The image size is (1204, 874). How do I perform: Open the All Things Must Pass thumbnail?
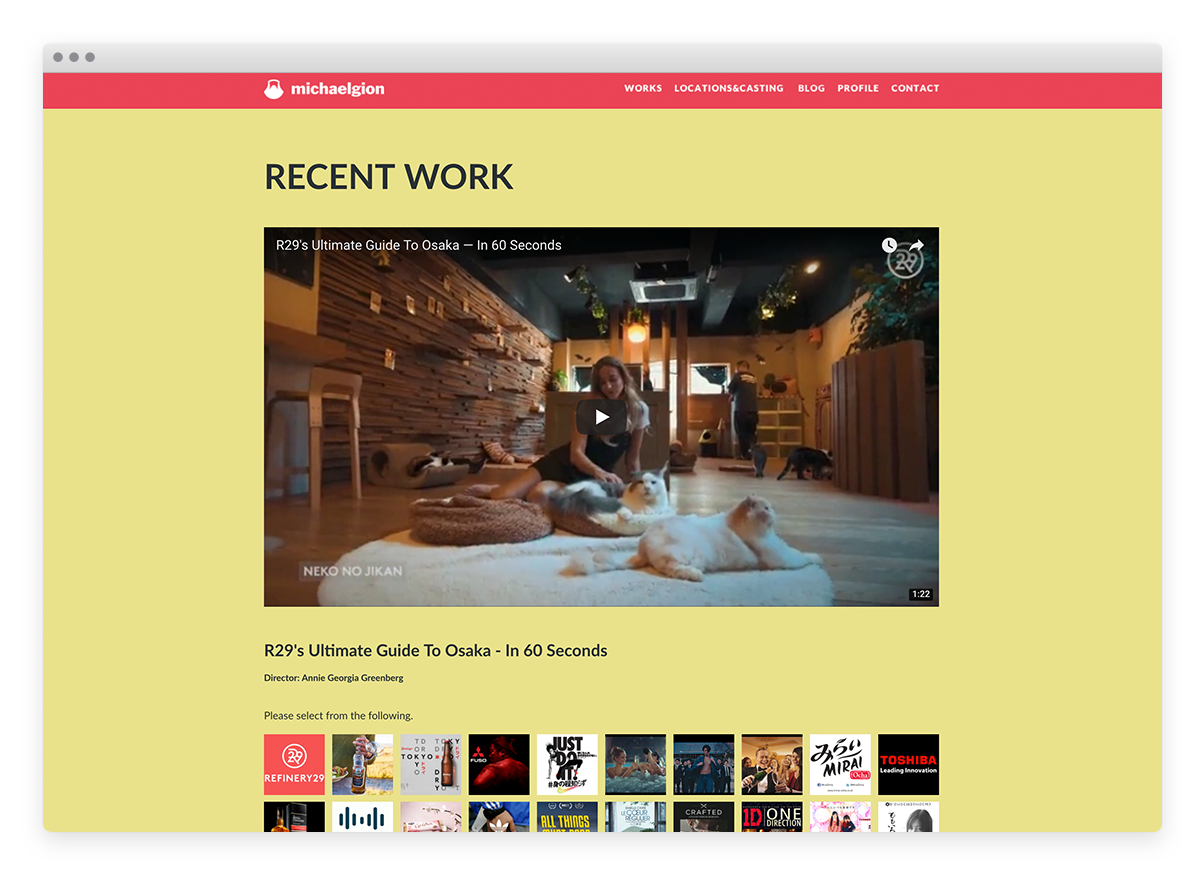pyautogui.click(x=567, y=817)
